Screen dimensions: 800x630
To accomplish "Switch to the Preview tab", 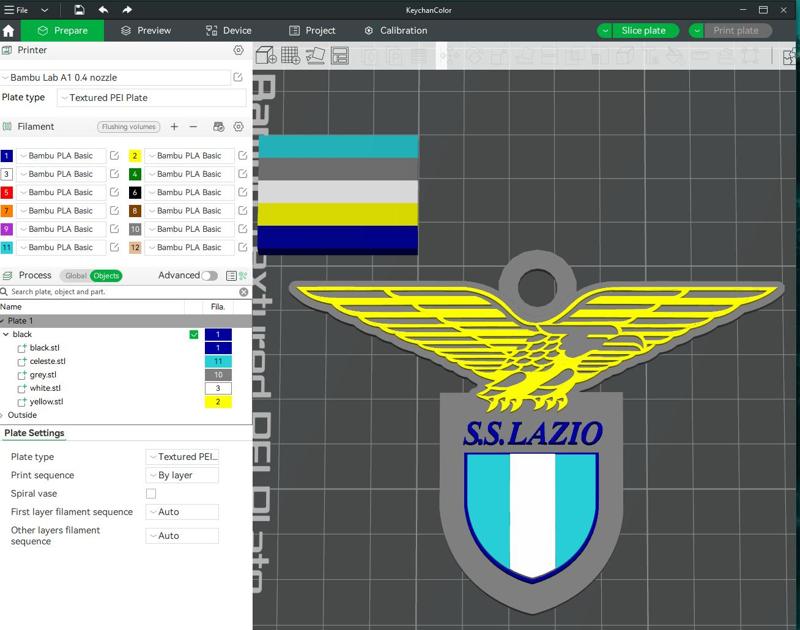I will (146, 31).
